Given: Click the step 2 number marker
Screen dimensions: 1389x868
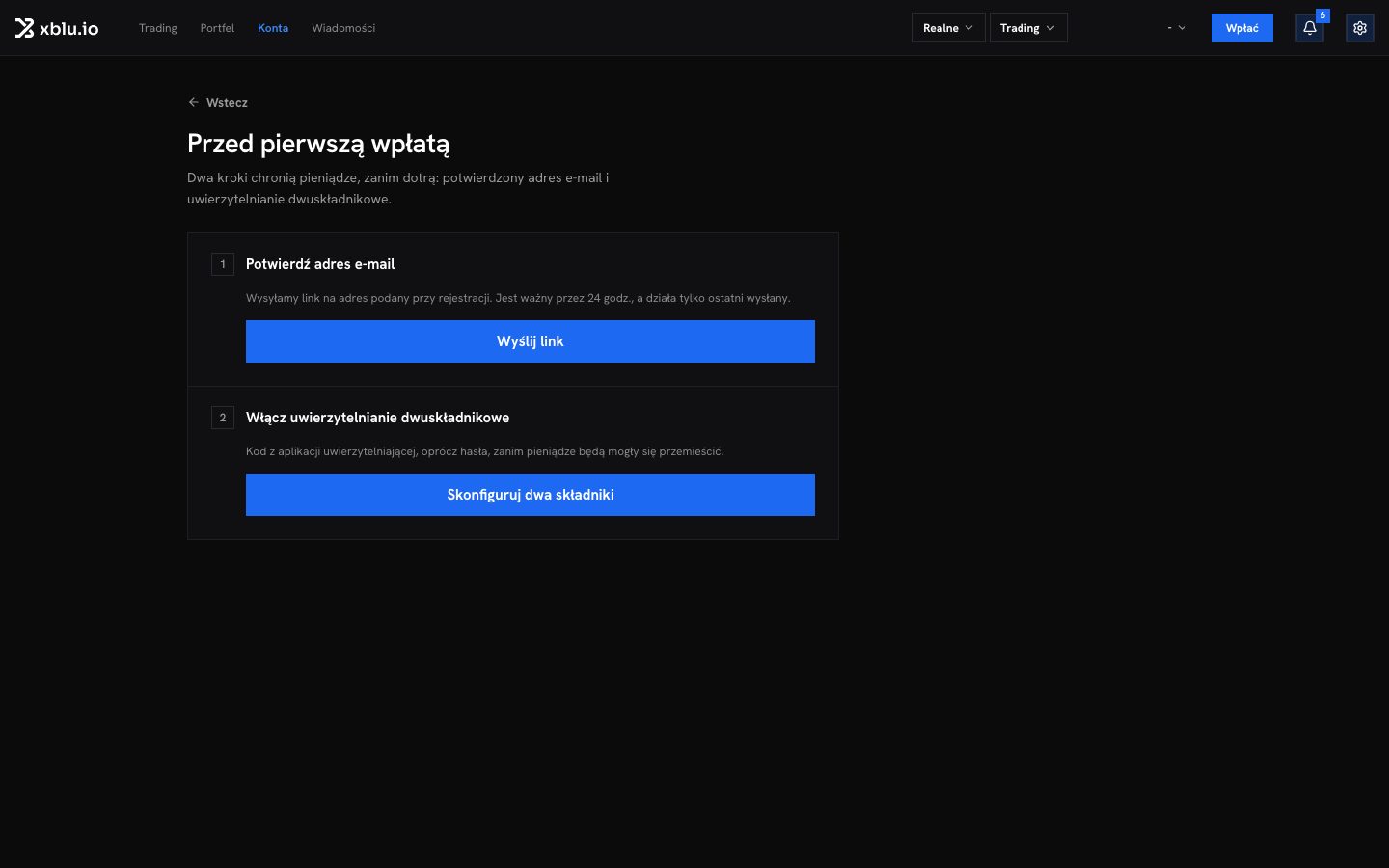Looking at the screenshot, I should coord(223,418).
